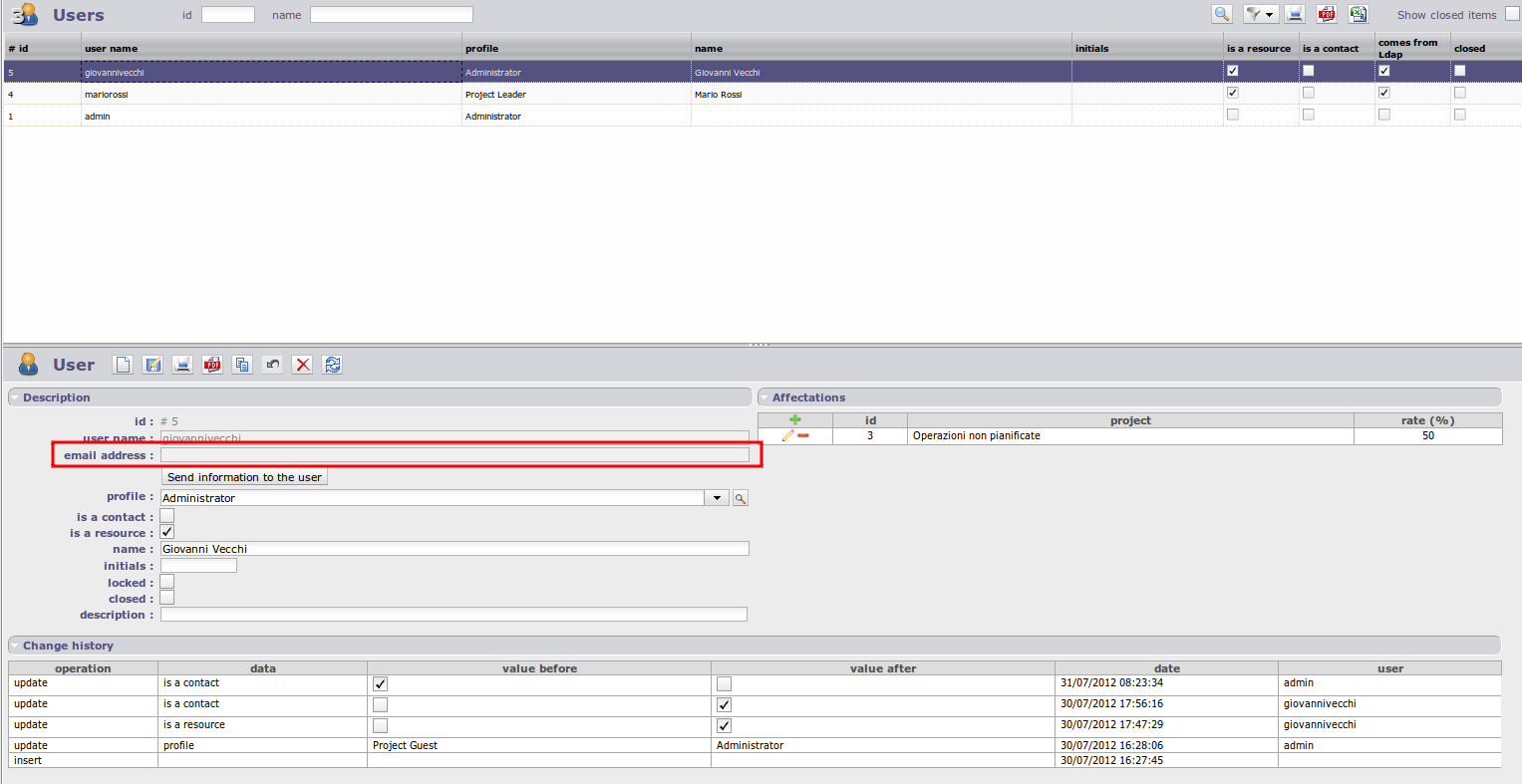
Task: Select the mariorossi row in users list
Action: click(x=107, y=95)
